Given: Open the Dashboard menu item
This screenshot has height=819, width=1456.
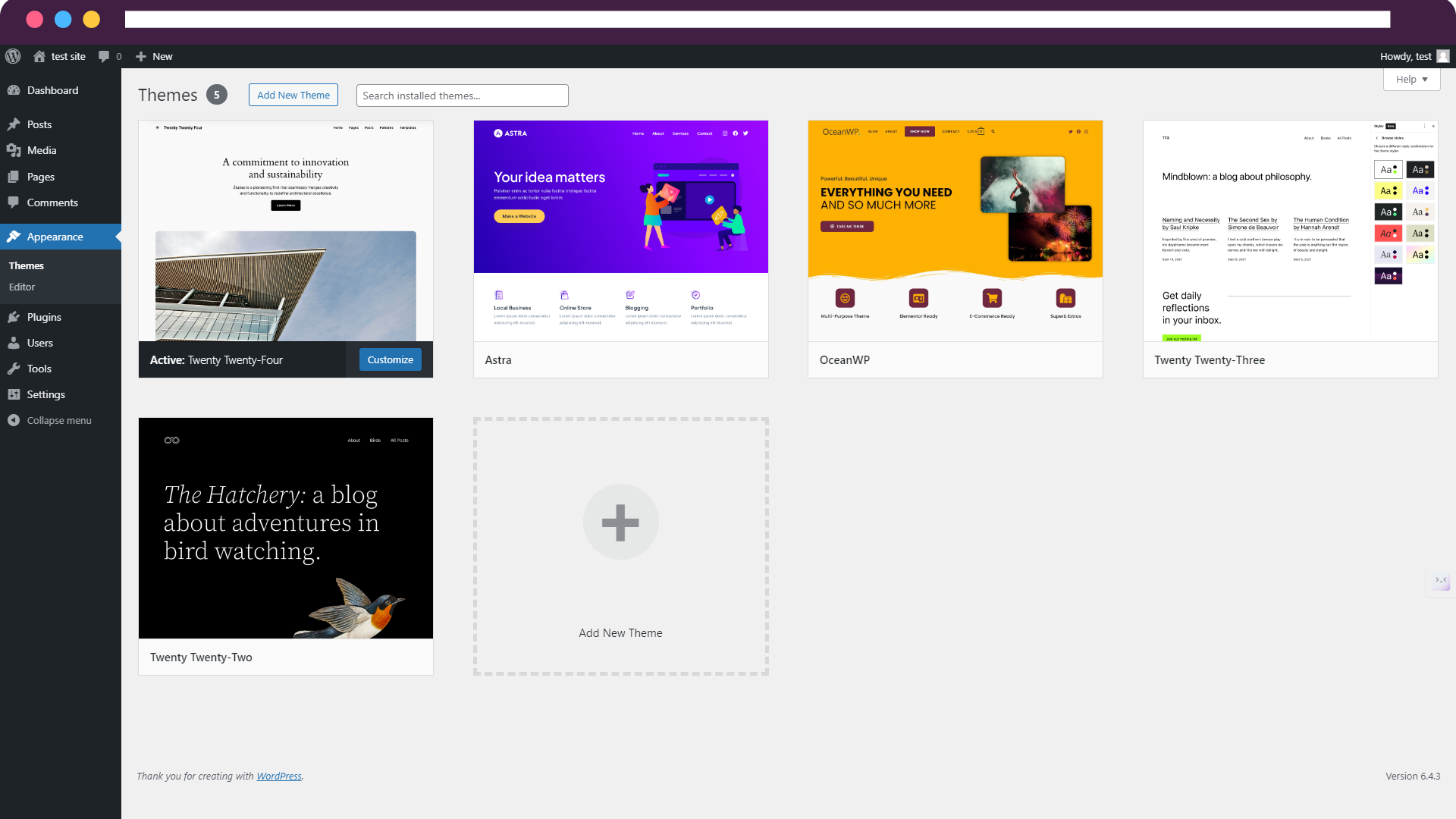Looking at the screenshot, I should [x=61, y=90].
